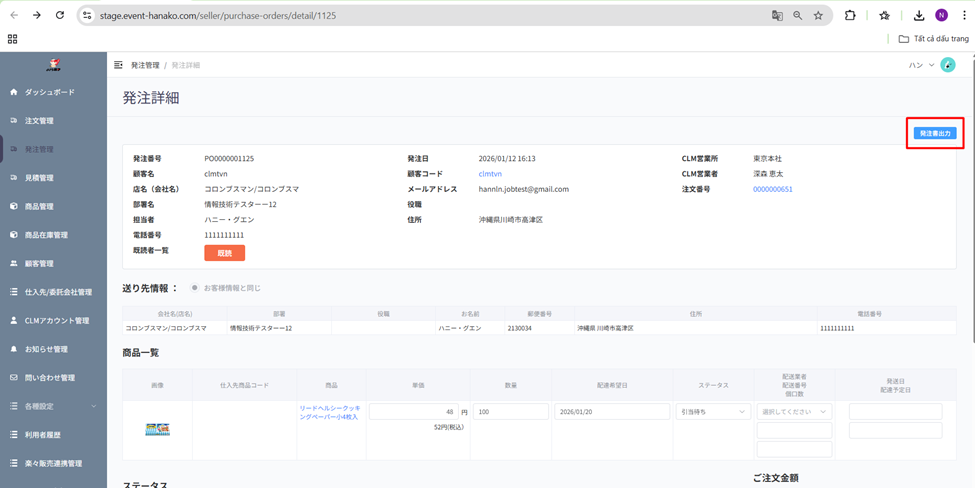Screen dimensions: 975x488
Task: Open the 引当待ち status dropdown
Action: coord(712,412)
